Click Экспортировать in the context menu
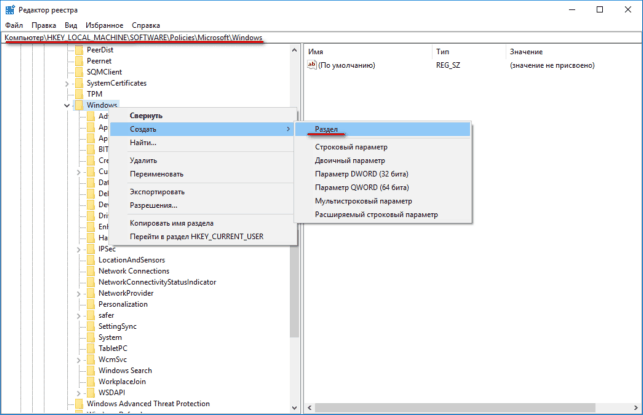The width and height of the screenshot is (643, 415). 203,192
